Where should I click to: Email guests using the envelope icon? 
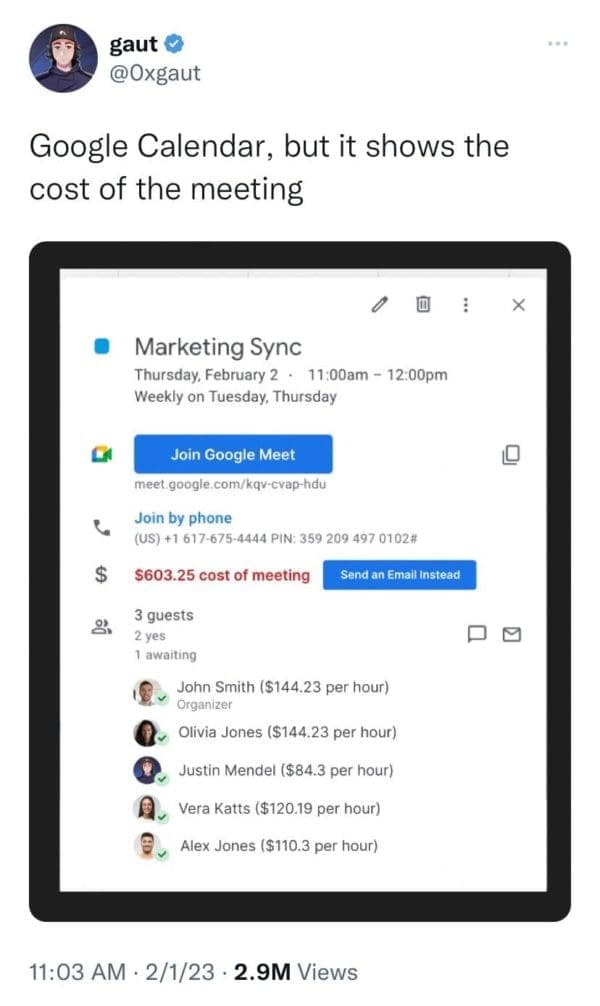tap(511, 633)
